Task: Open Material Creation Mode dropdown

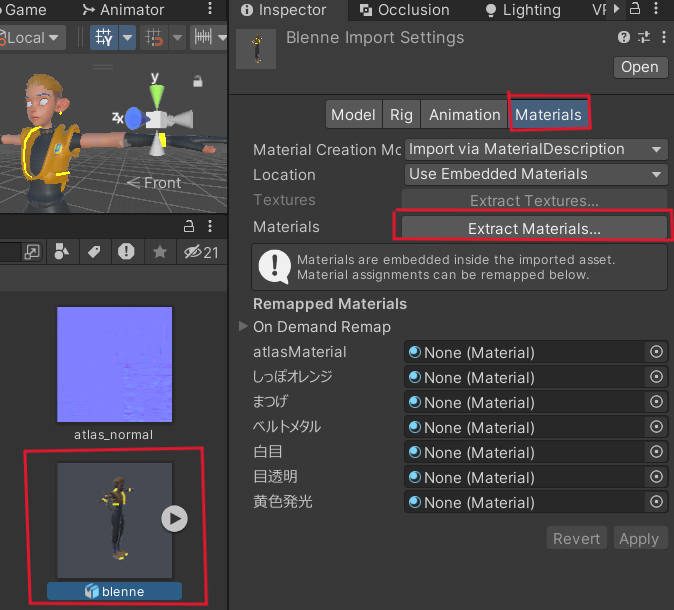Action: (x=535, y=149)
